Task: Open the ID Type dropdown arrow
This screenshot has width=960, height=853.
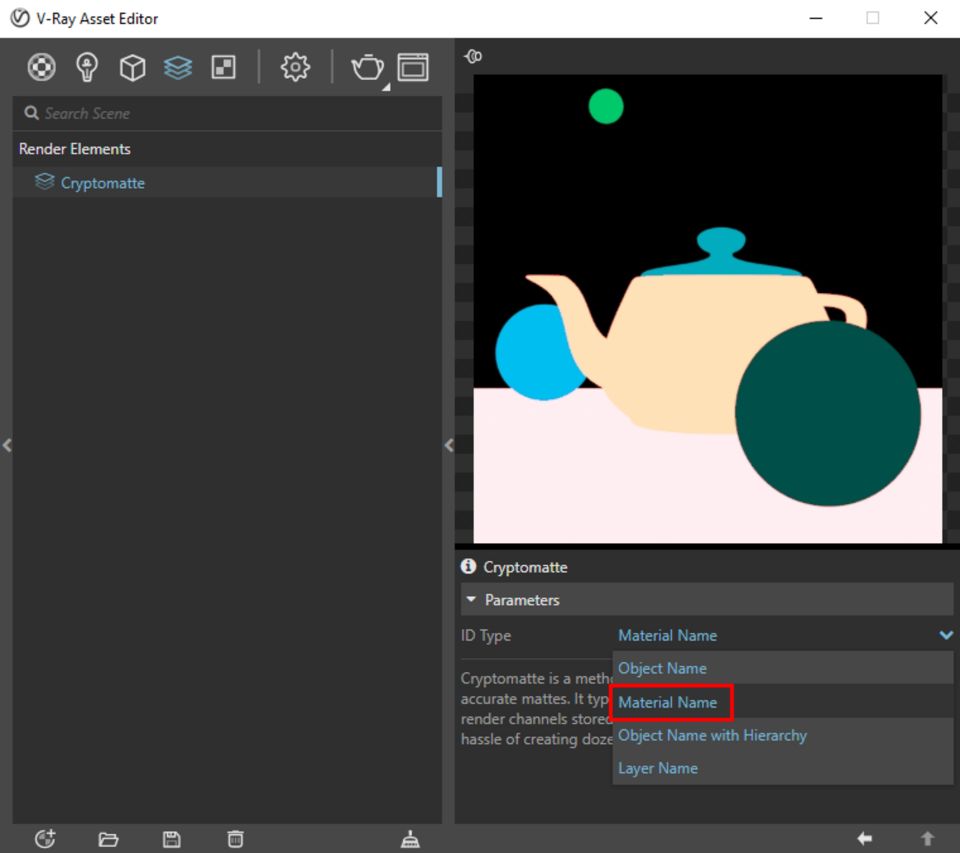Action: (x=945, y=635)
